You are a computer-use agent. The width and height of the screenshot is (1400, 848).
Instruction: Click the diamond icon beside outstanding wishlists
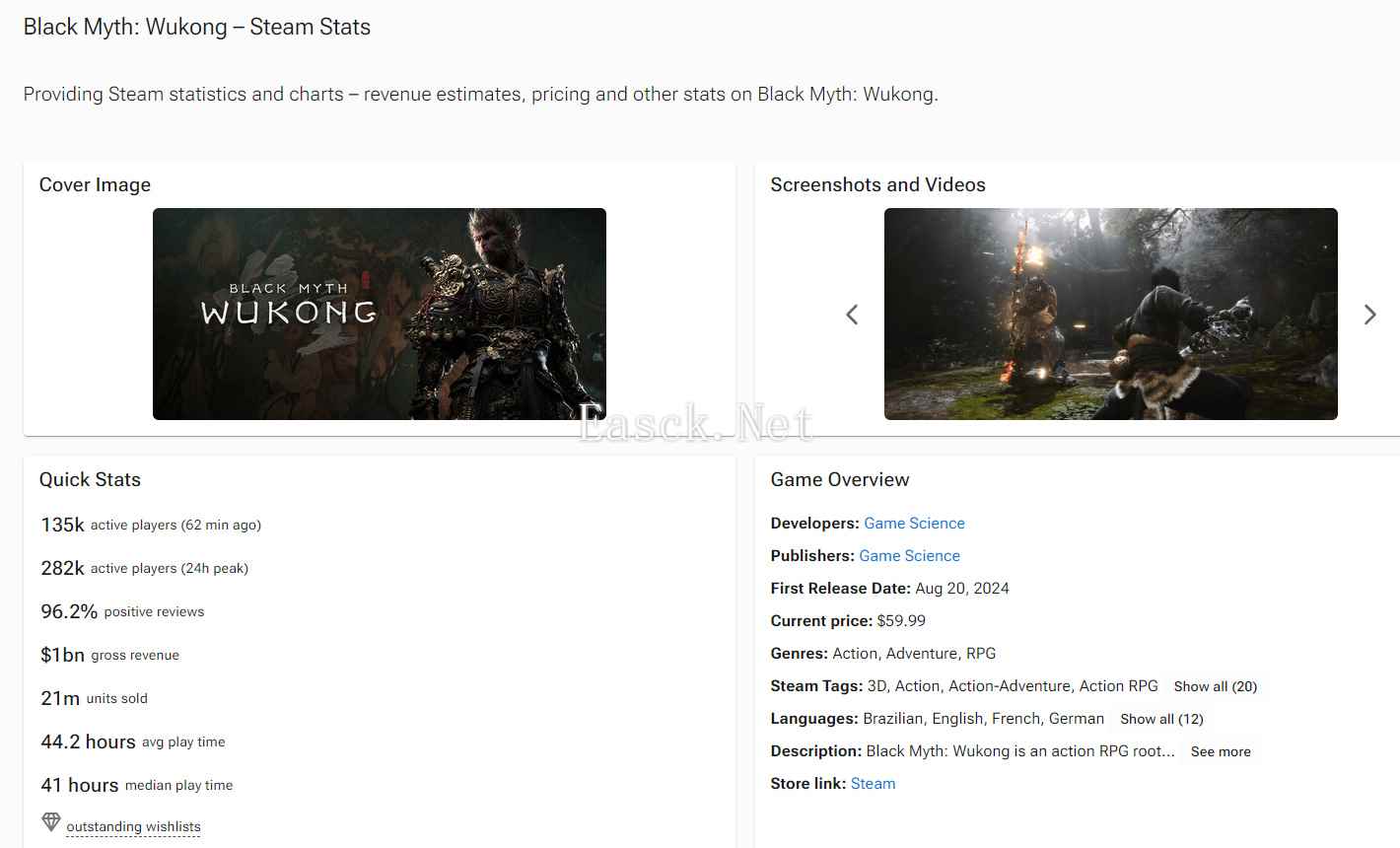(51, 822)
